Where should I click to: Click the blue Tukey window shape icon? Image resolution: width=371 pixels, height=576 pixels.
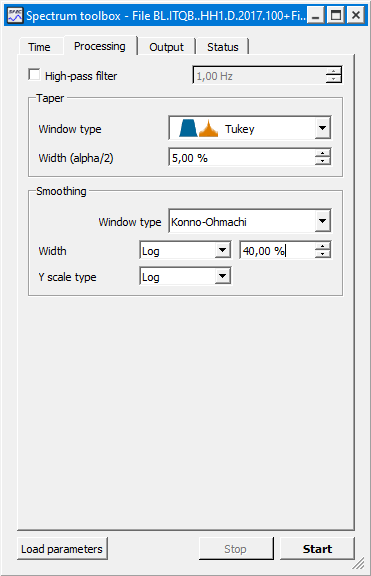tap(188, 128)
